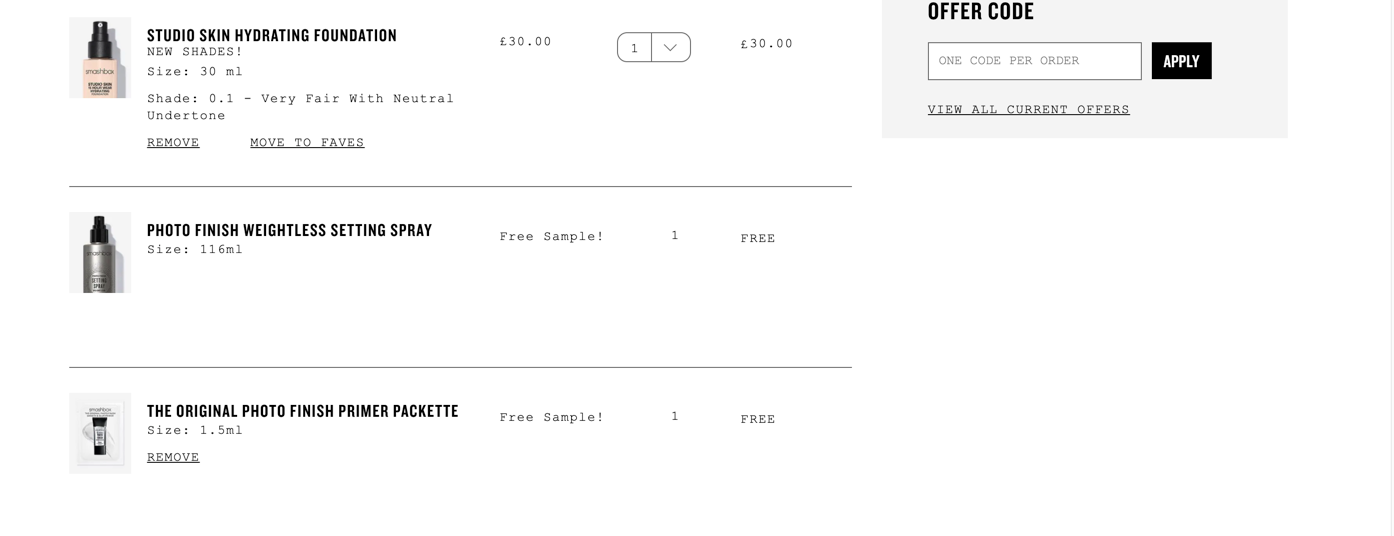This screenshot has width=1394, height=536.
Task: Remove the Studio Skin Hydrating Foundation from the basket
Action: click(173, 142)
